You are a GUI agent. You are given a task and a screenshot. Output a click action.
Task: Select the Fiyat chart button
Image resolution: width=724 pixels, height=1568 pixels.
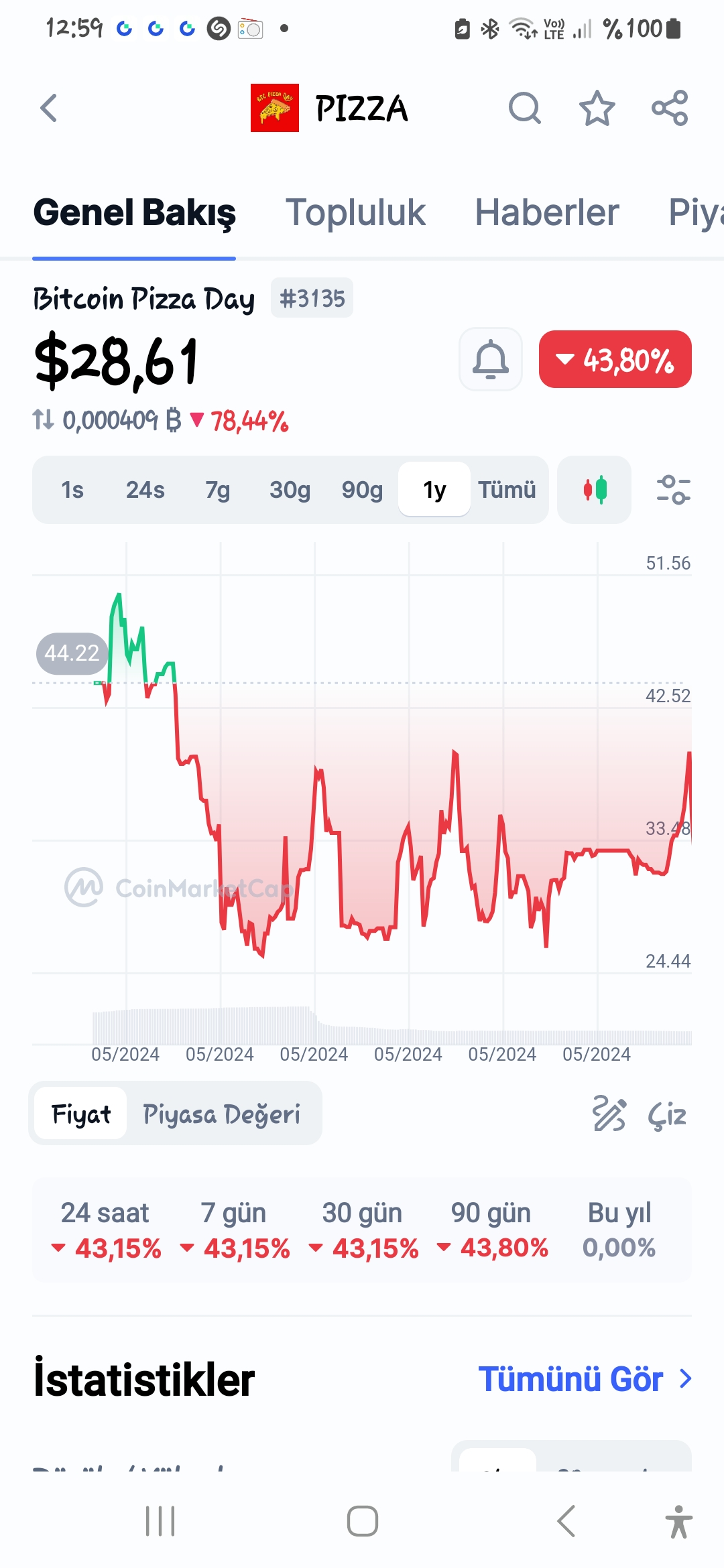point(81,1114)
